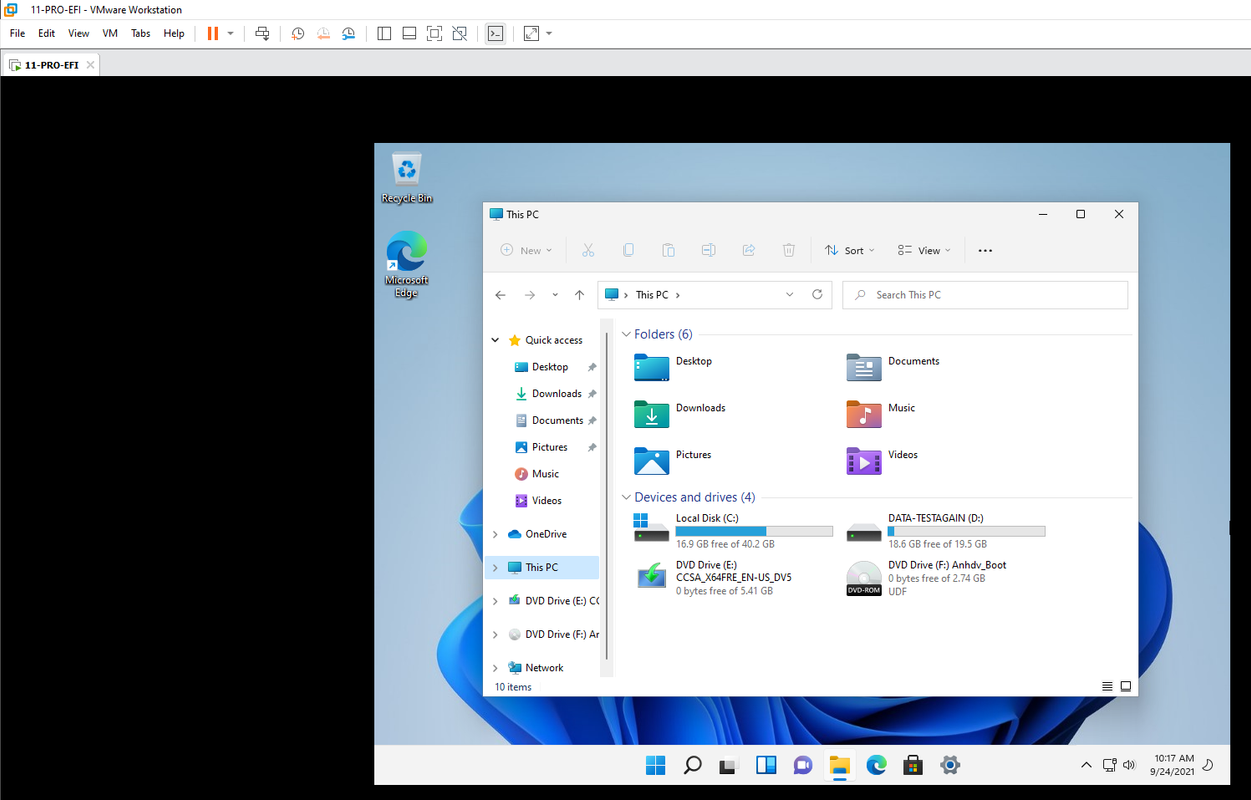Go back with the left arrow button

[x=501, y=295]
